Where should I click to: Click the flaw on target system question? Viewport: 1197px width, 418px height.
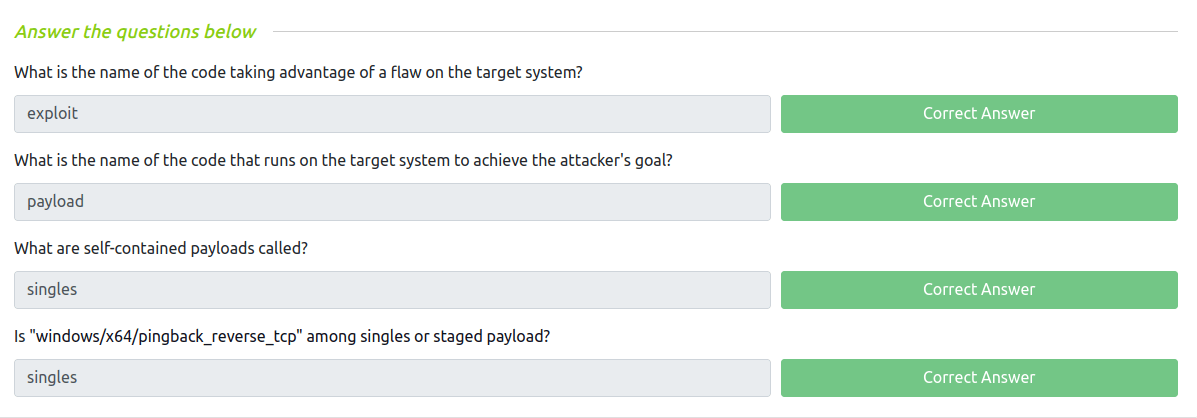coord(298,73)
